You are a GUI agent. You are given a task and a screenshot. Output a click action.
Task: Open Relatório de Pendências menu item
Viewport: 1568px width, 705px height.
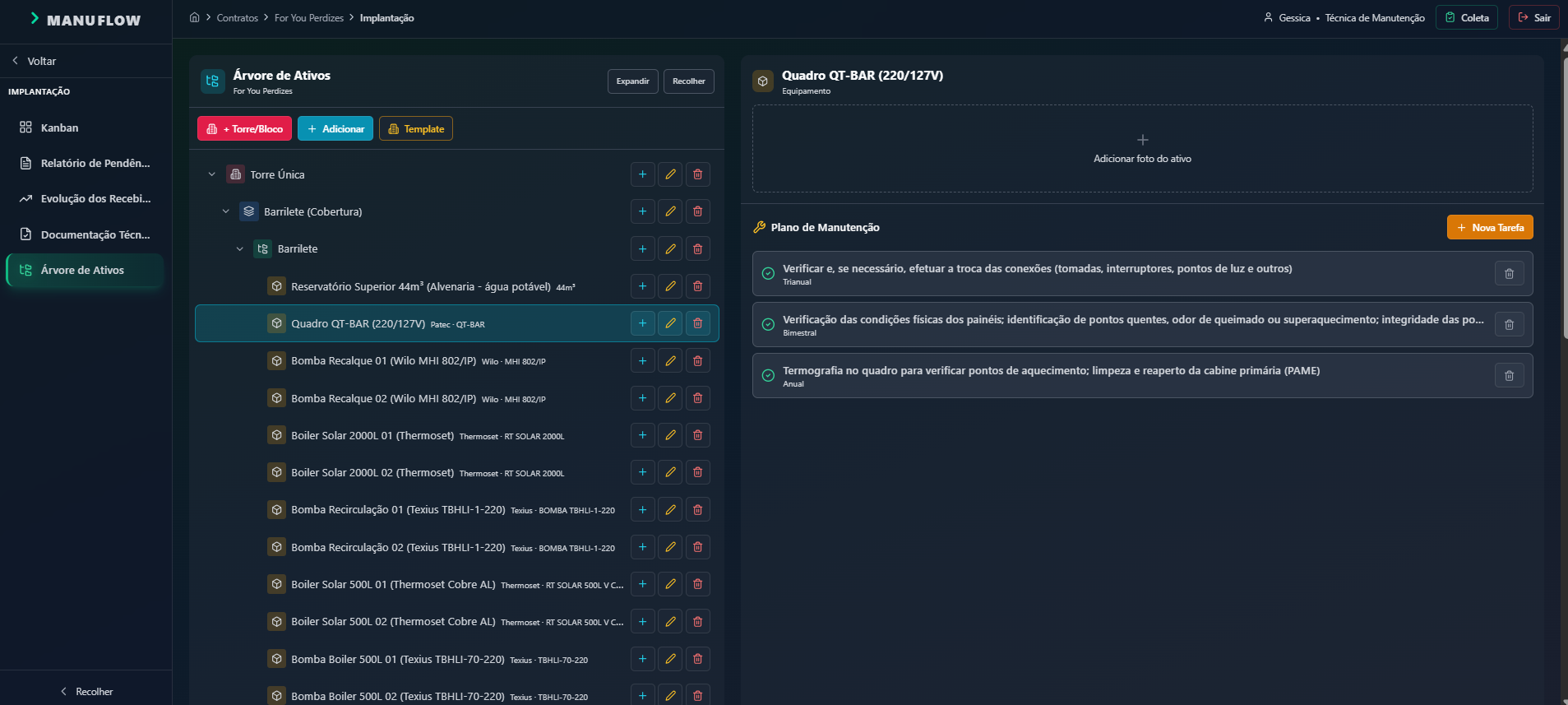point(86,163)
